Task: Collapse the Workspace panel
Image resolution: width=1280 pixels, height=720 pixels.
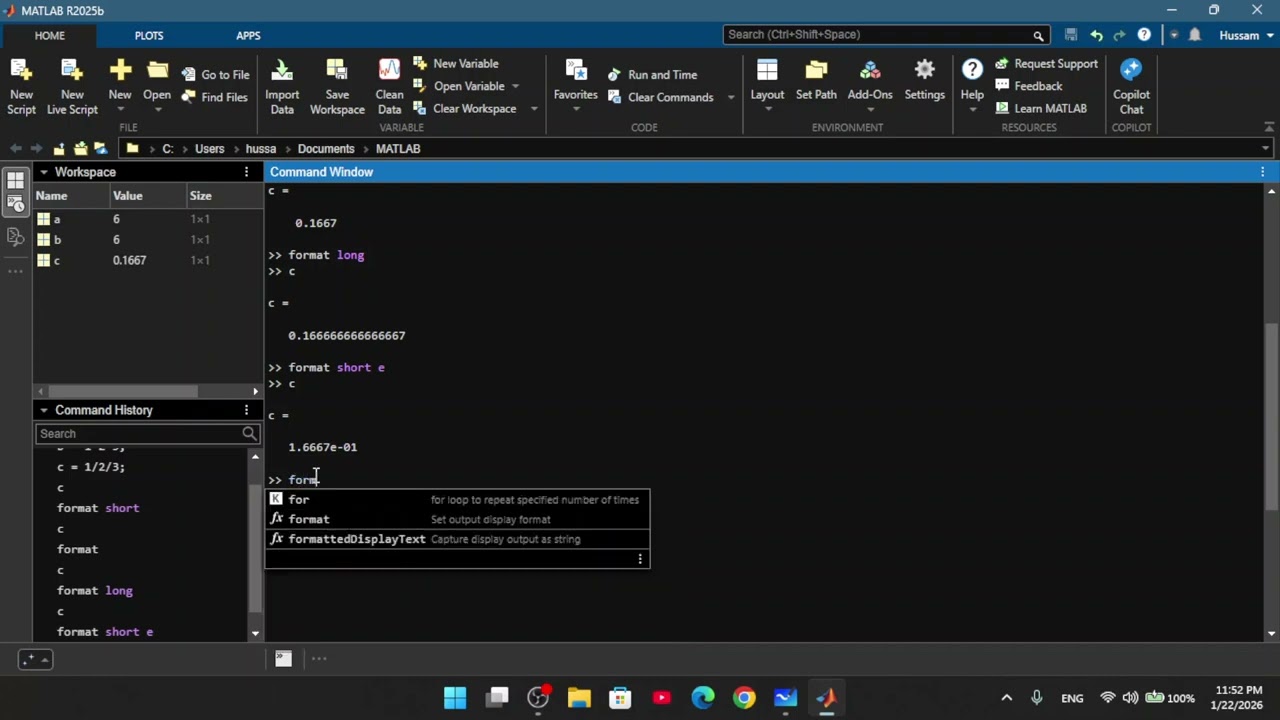Action: click(x=43, y=172)
